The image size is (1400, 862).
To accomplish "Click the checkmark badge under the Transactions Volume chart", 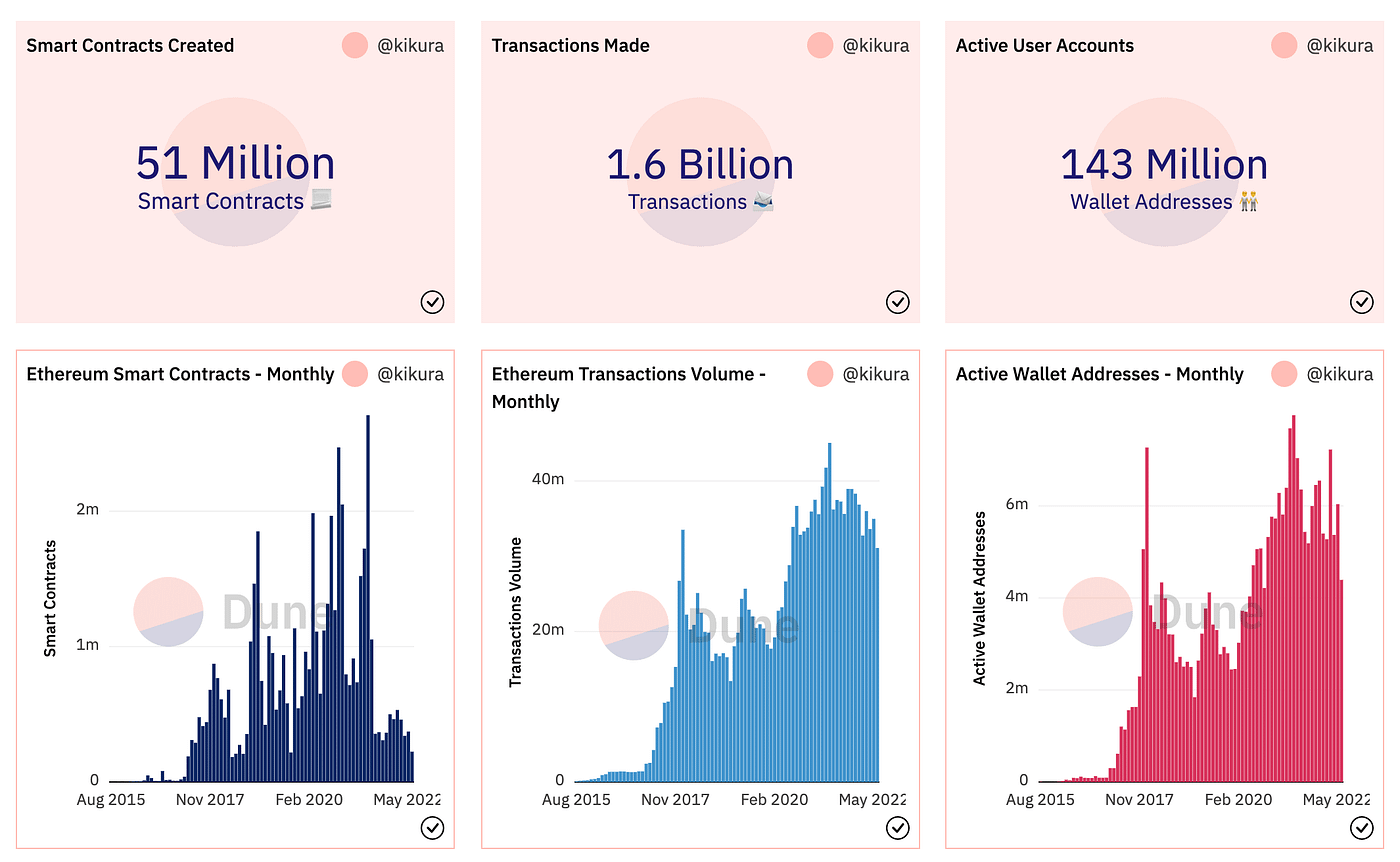I will [897, 829].
